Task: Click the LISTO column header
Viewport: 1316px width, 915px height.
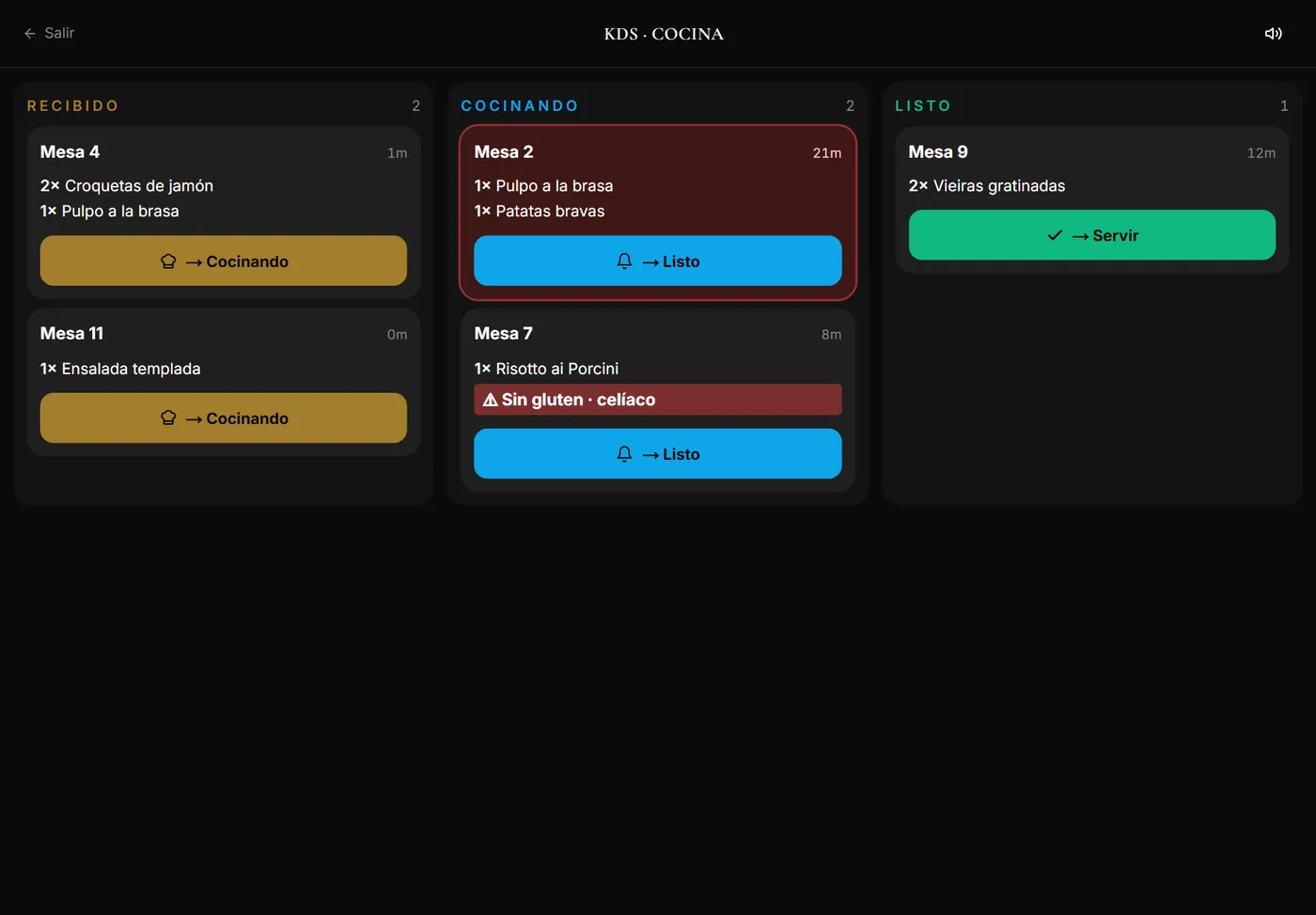Action: pyautogui.click(x=923, y=105)
